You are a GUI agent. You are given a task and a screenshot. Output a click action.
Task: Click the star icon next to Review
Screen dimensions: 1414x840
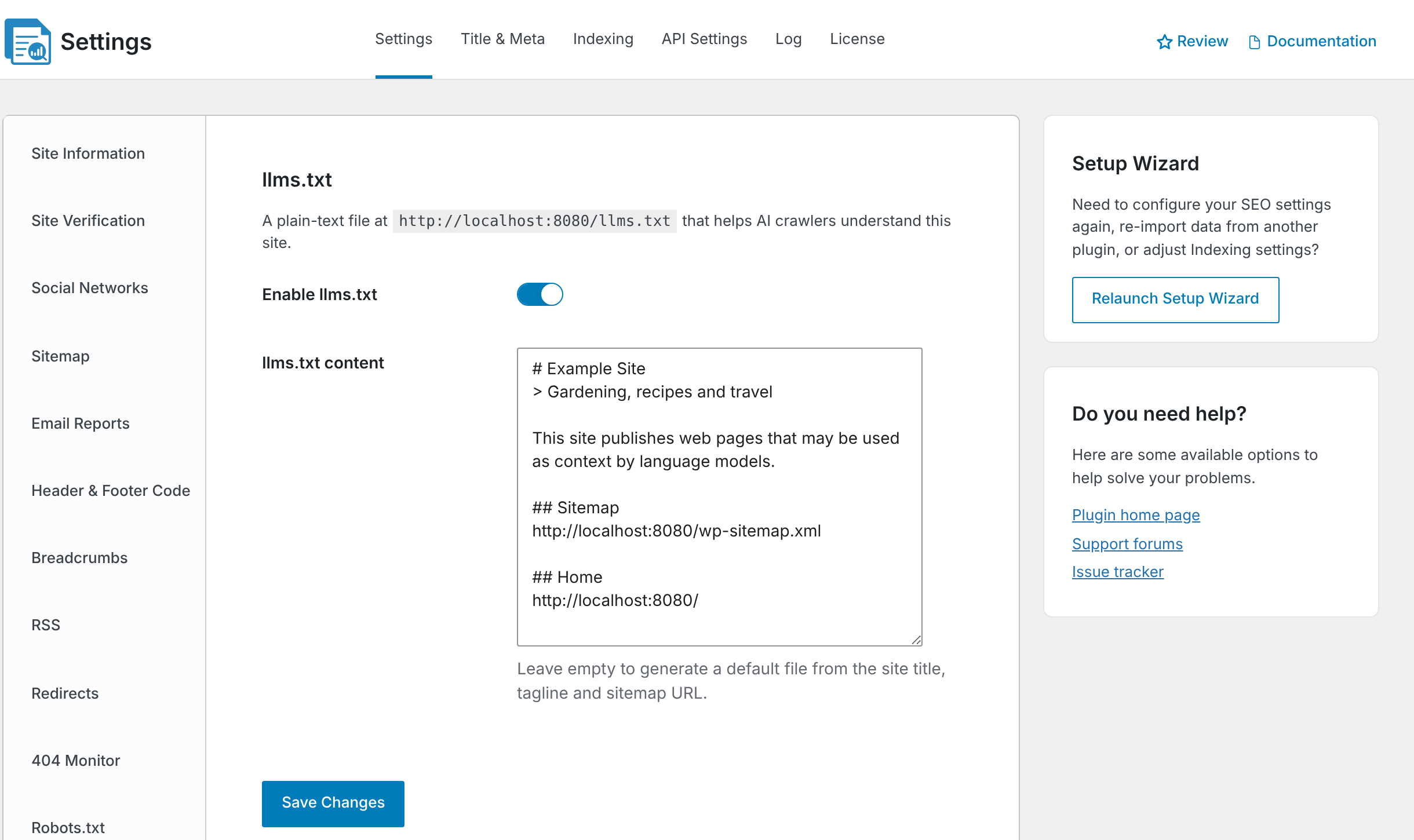pos(1164,42)
